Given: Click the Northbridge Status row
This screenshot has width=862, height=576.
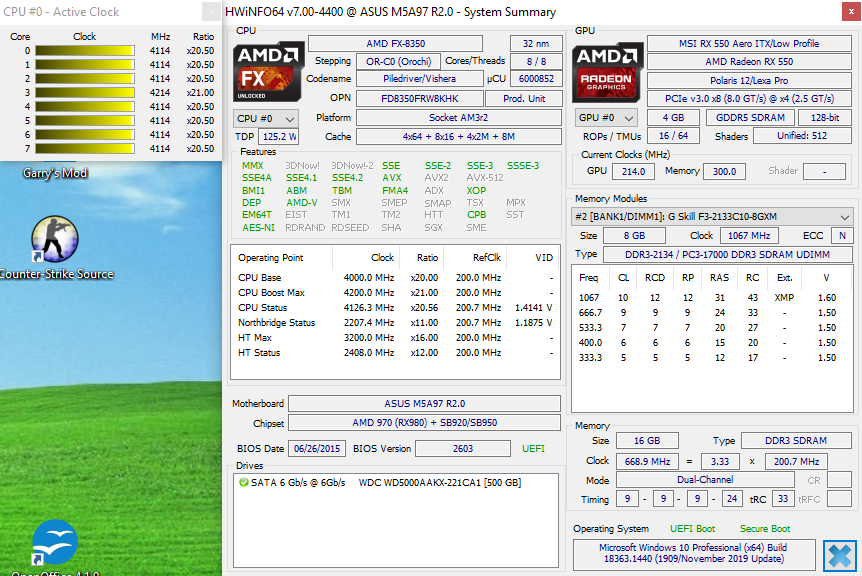Looking at the screenshot, I should coord(395,323).
